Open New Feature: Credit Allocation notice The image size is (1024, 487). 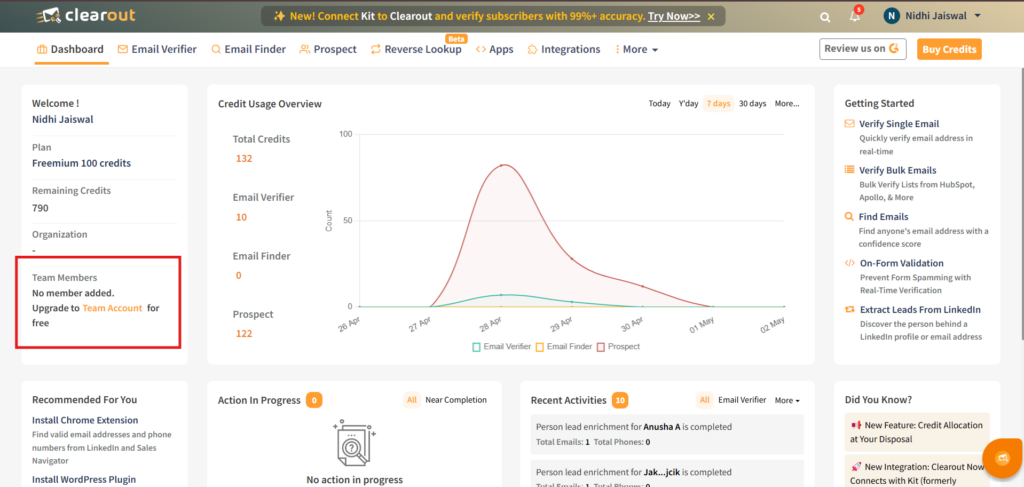pyautogui.click(x=917, y=432)
